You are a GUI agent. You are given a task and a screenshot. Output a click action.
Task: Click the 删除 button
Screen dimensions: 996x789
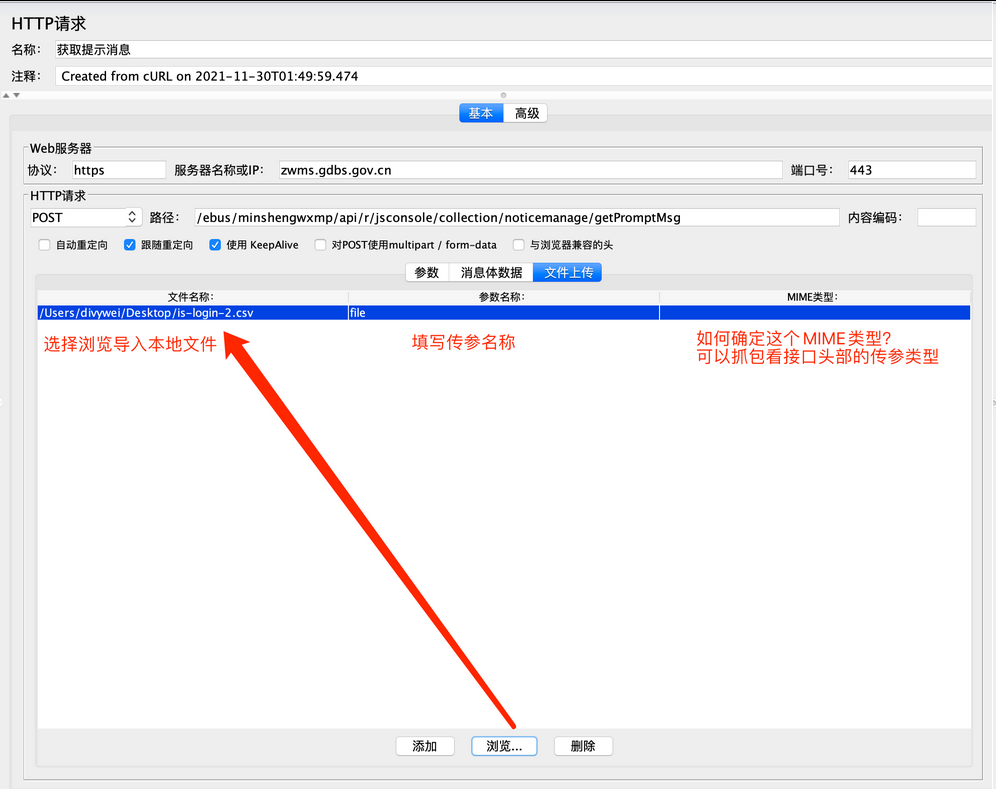click(583, 746)
